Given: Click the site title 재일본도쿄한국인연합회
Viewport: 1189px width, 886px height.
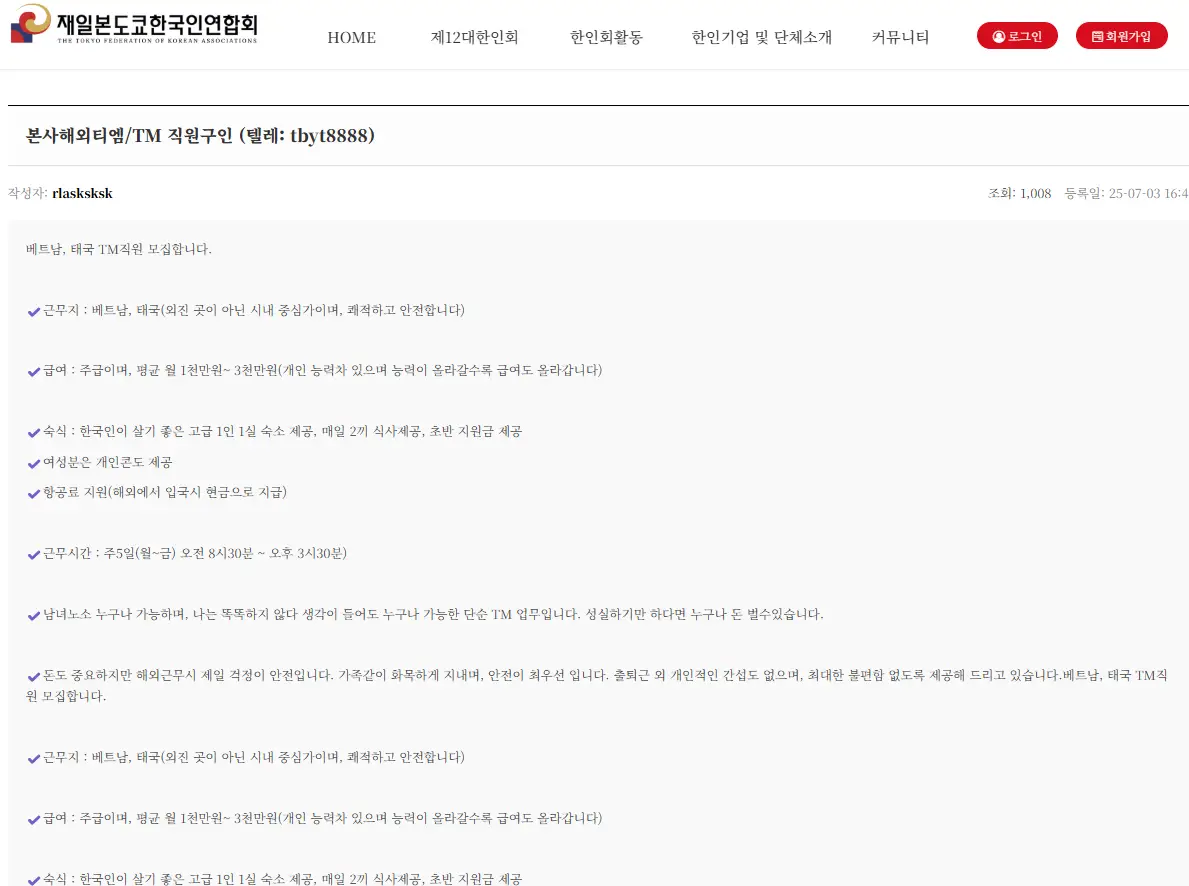Looking at the screenshot, I should [x=157, y=25].
